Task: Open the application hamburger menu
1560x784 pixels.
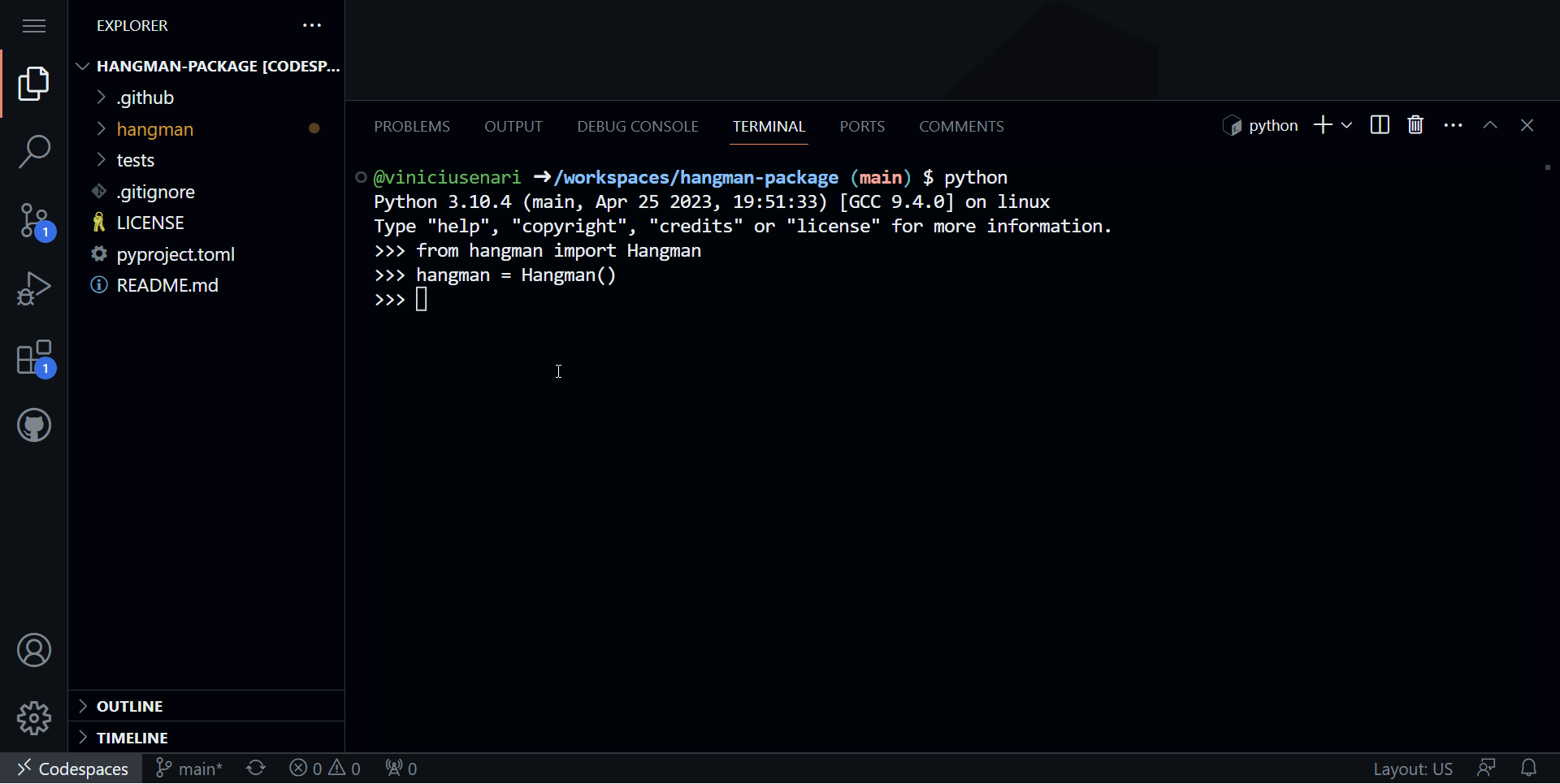Action: (34, 26)
